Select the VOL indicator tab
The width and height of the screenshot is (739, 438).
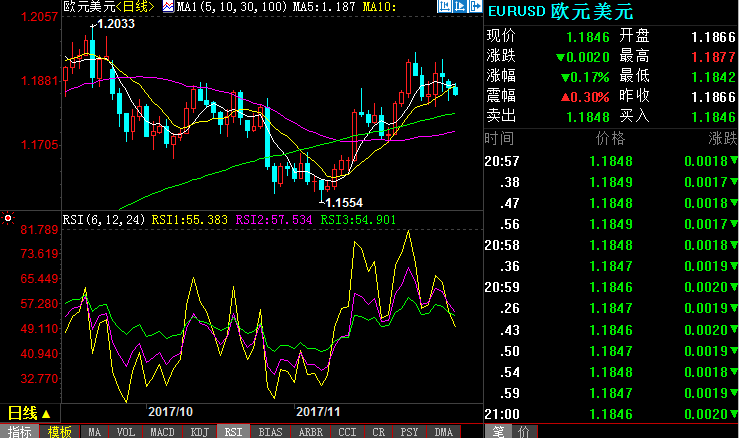(x=126, y=431)
